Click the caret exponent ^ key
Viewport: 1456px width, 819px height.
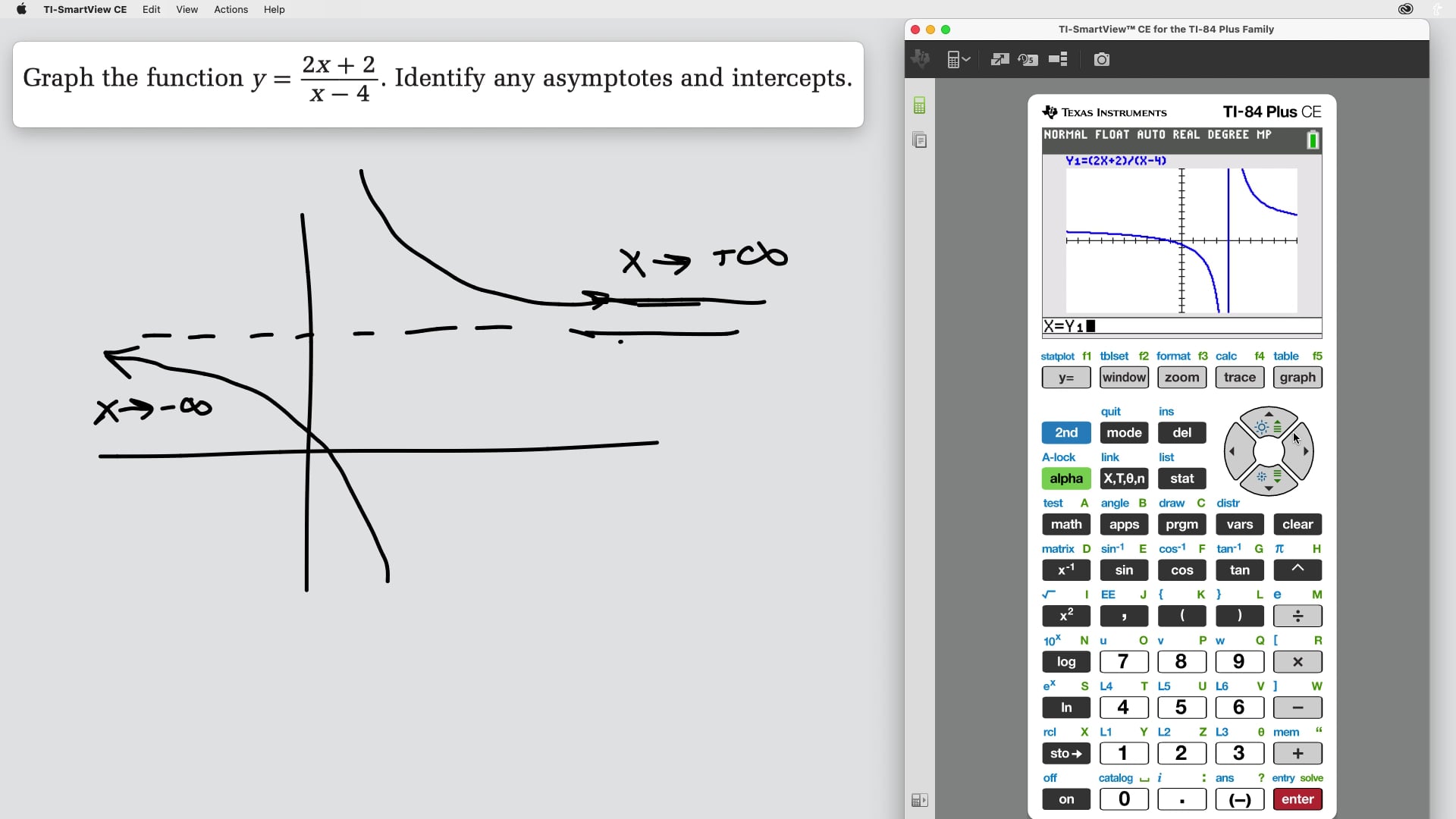pos(1298,570)
